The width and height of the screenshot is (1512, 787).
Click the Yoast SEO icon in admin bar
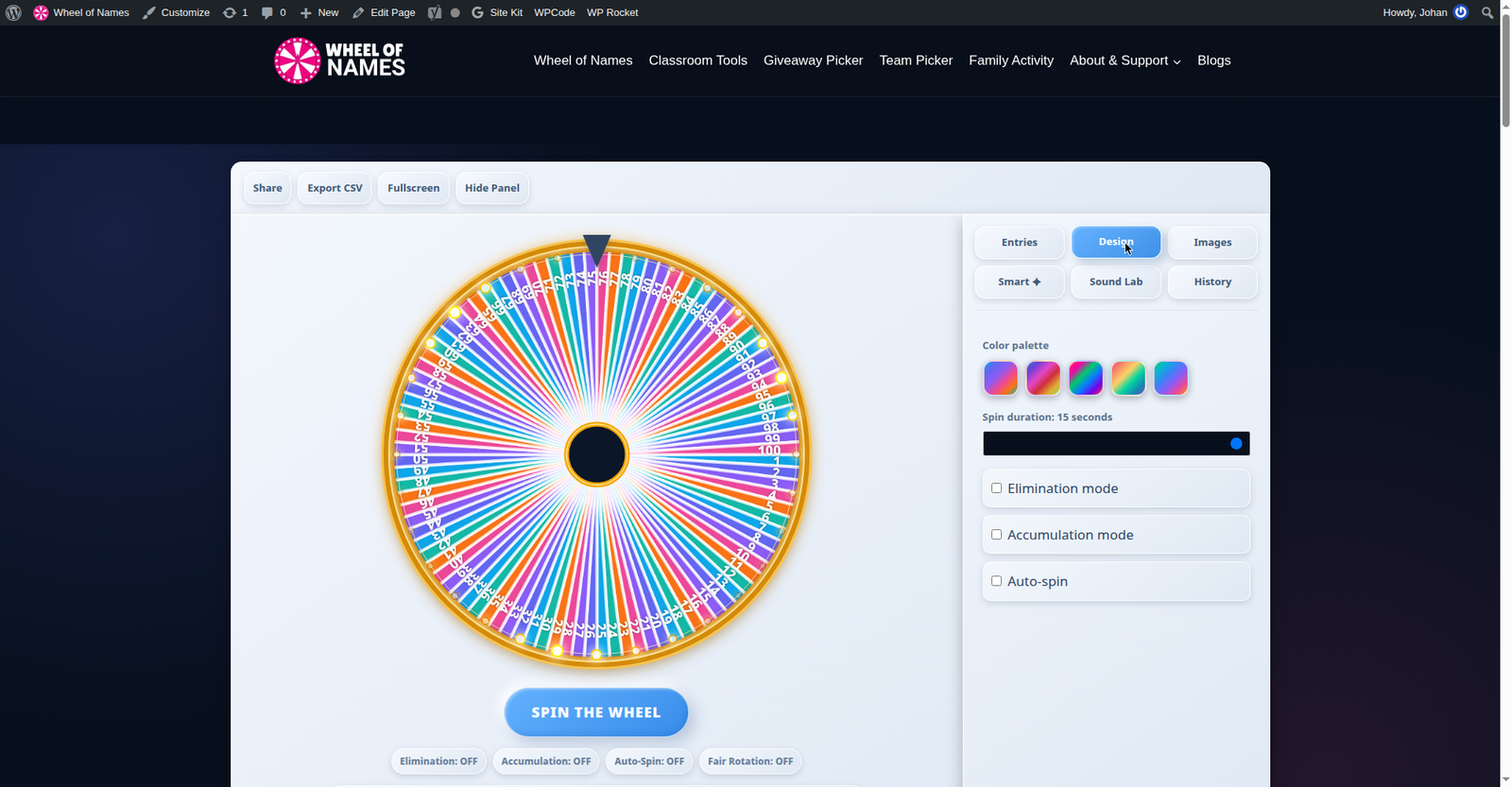click(434, 12)
